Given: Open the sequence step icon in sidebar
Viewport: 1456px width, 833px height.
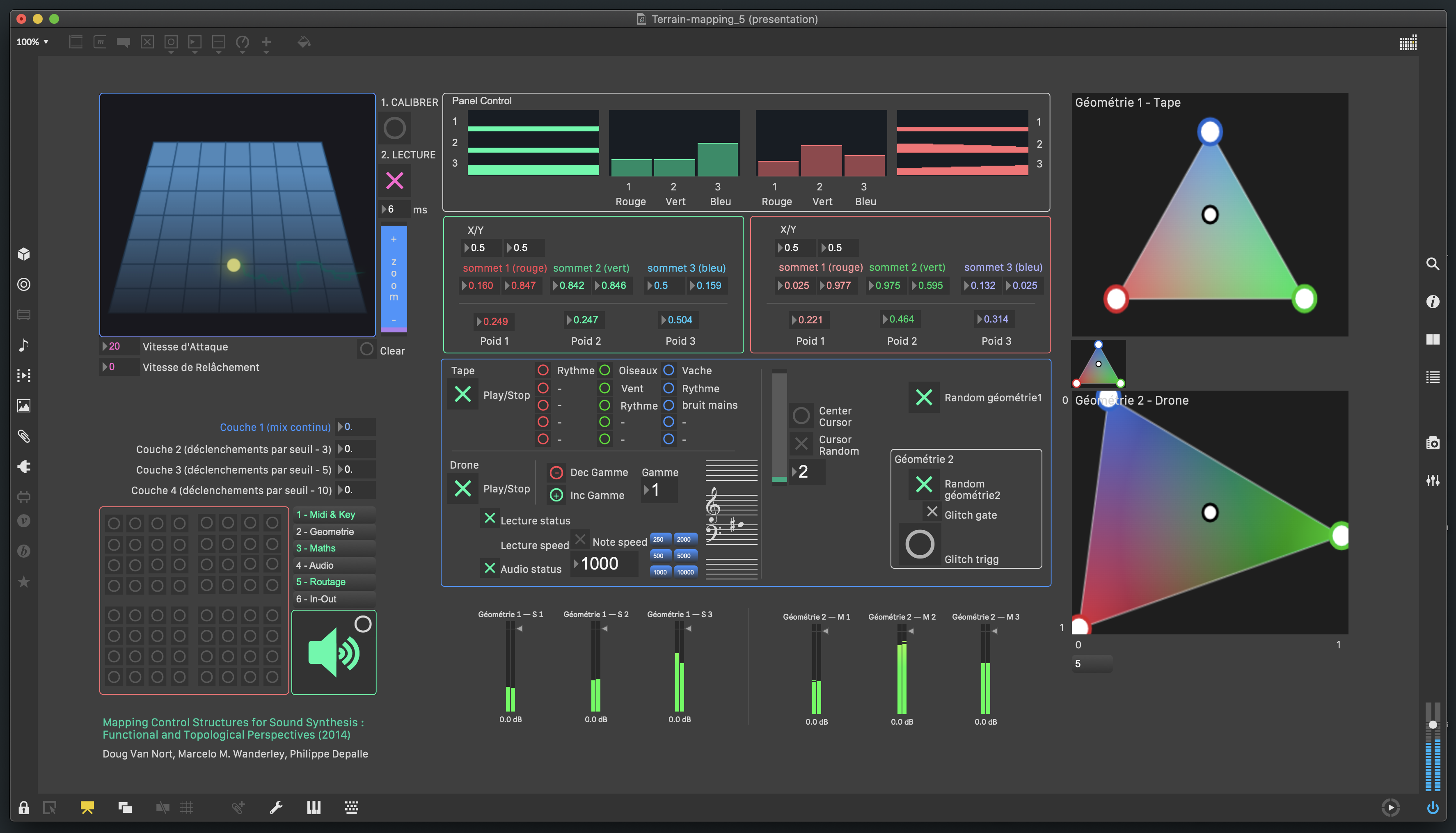Looking at the screenshot, I should click(x=23, y=375).
